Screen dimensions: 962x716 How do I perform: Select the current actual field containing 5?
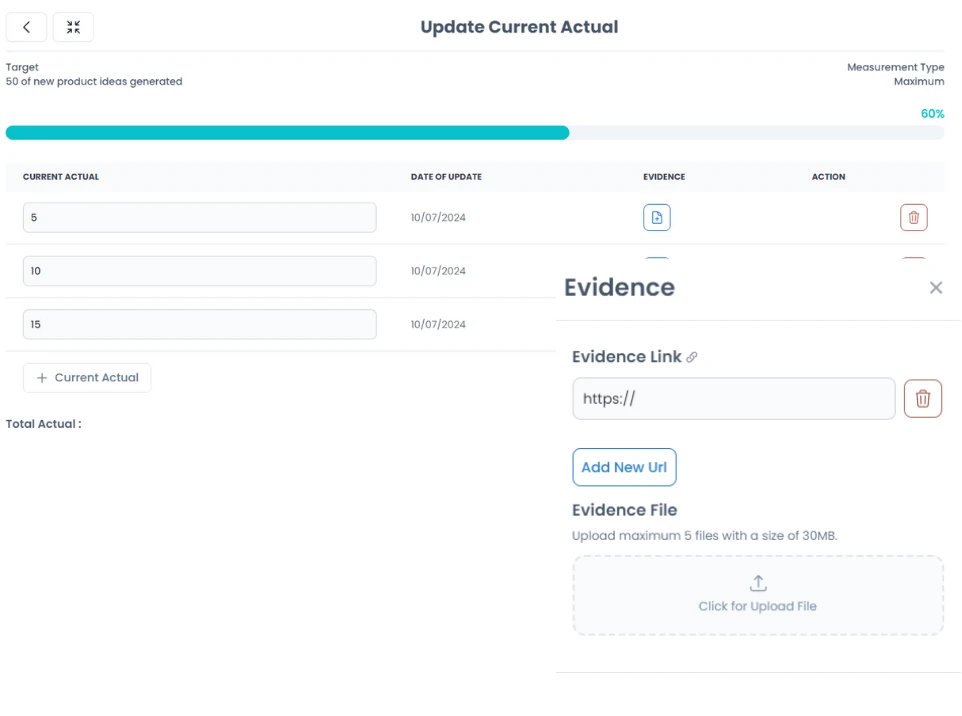[199, 218]
